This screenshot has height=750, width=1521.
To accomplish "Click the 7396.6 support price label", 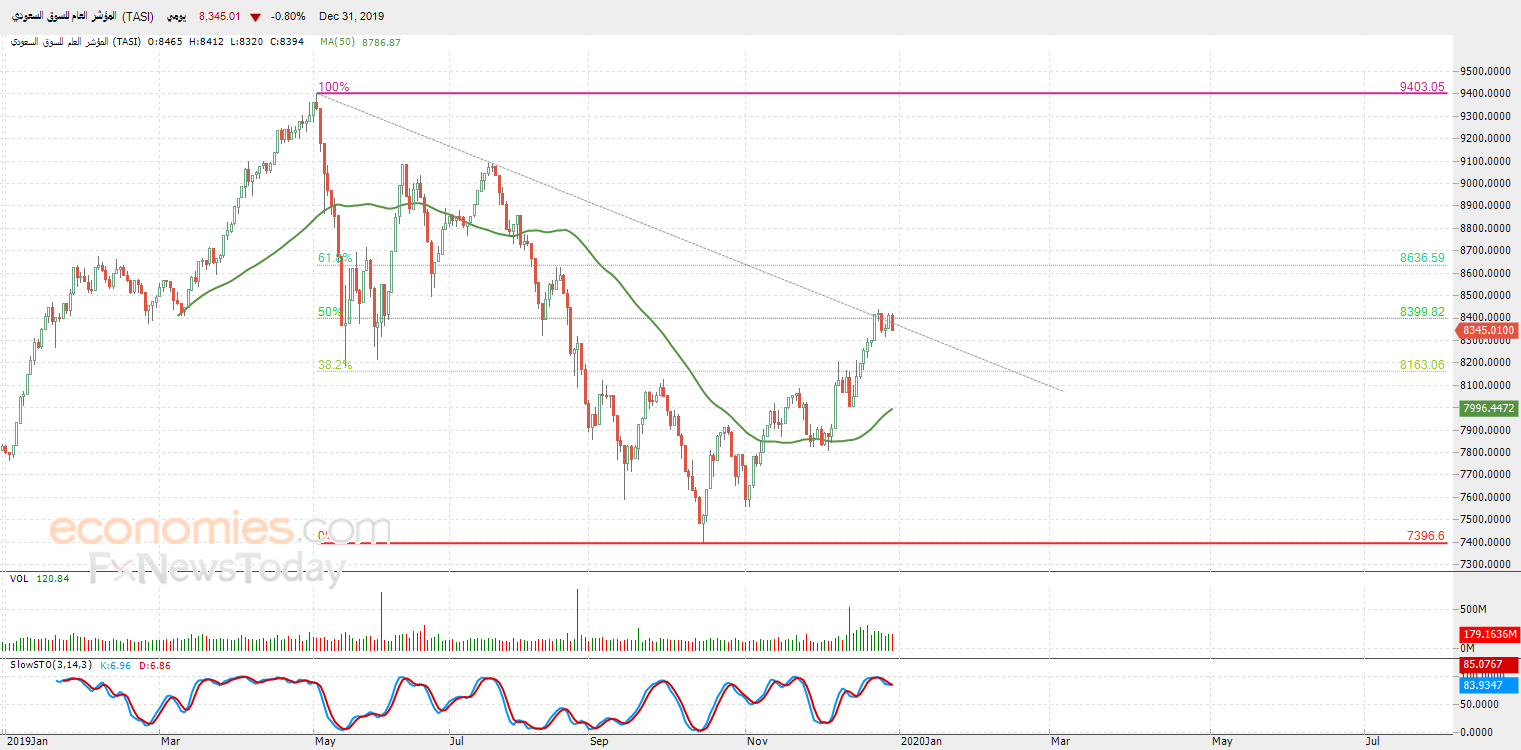I will (x=1425, y=536).
